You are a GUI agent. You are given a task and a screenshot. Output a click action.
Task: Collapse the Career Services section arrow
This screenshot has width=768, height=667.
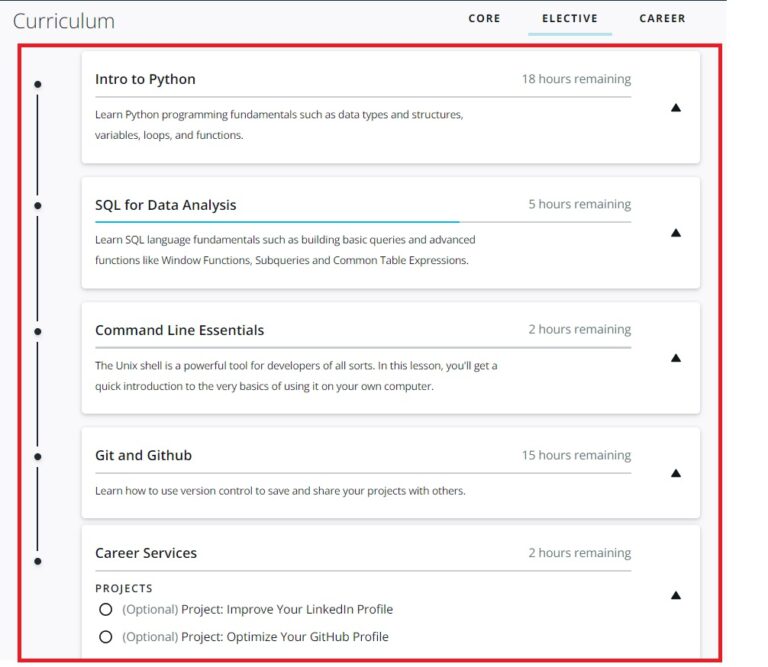(x=675, y=595)
